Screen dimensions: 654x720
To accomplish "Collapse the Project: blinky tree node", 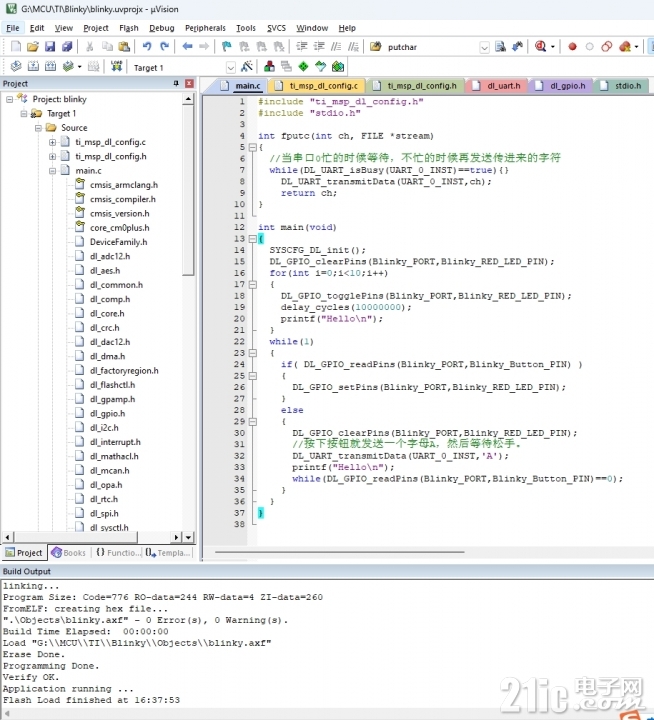I will coord(9,99).
